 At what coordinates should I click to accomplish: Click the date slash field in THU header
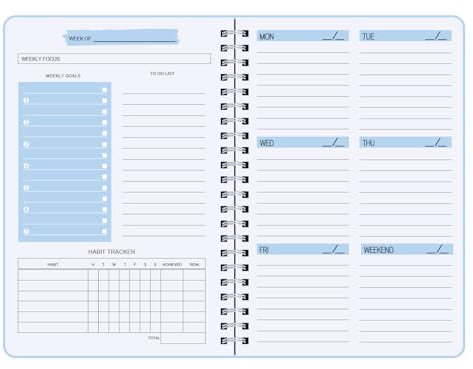(436, 143)
